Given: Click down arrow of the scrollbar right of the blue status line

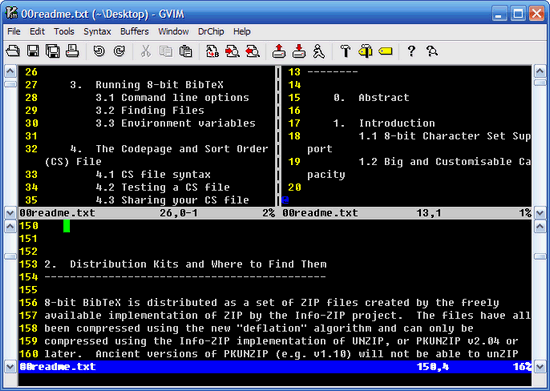Looking at the screenshot, I should point(540,367).
